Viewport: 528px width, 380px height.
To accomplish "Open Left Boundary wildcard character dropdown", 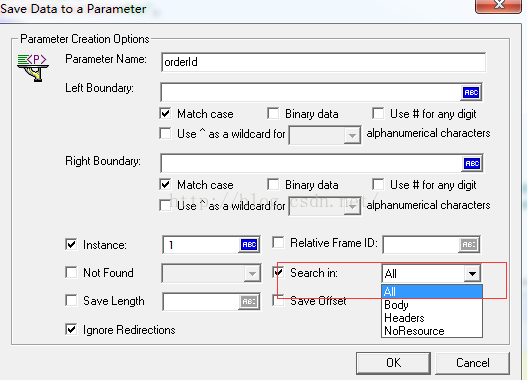I will pyautogui.click(x=352, y=135).
